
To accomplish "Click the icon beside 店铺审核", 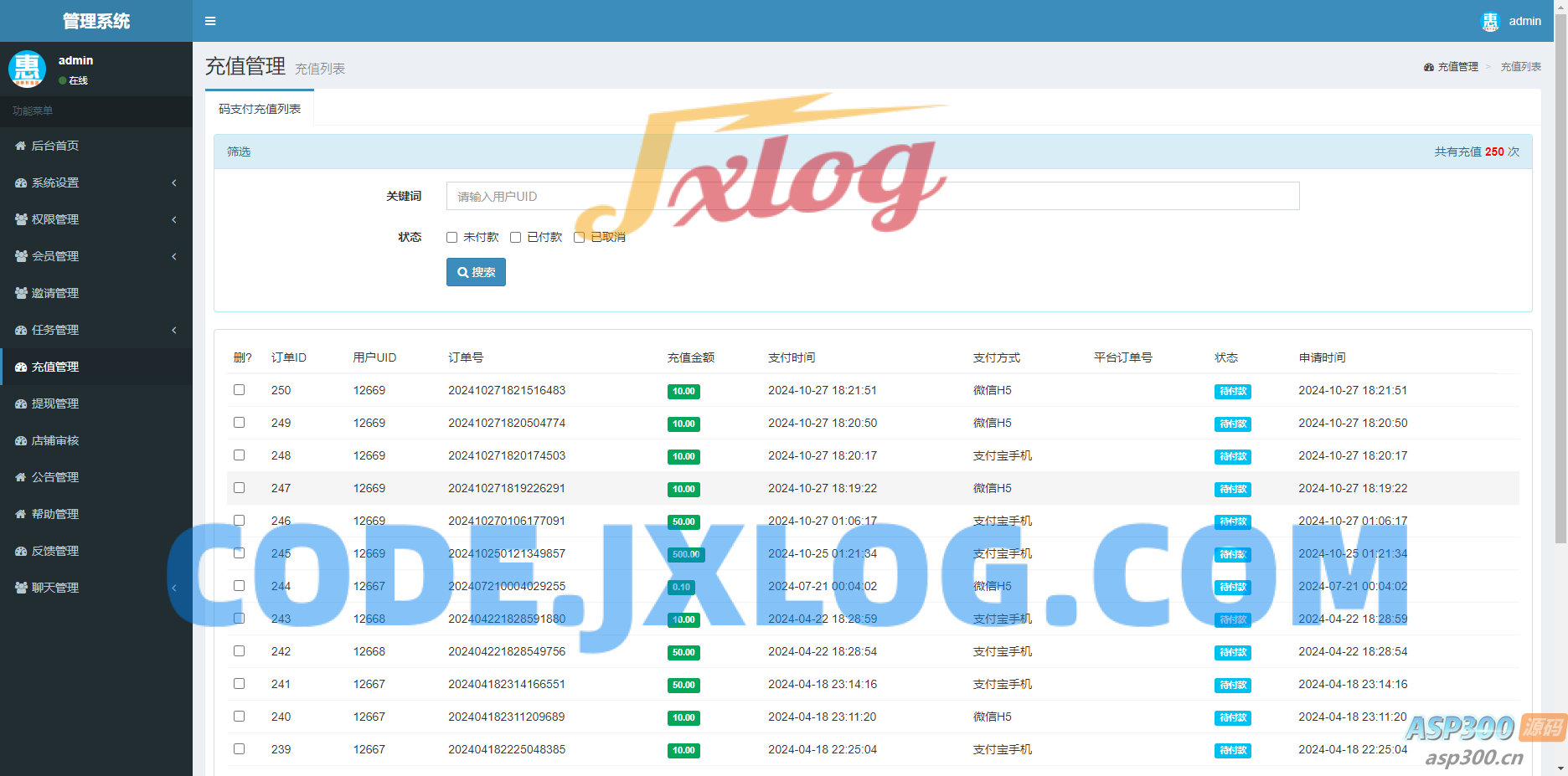I will tap(21, 440).
